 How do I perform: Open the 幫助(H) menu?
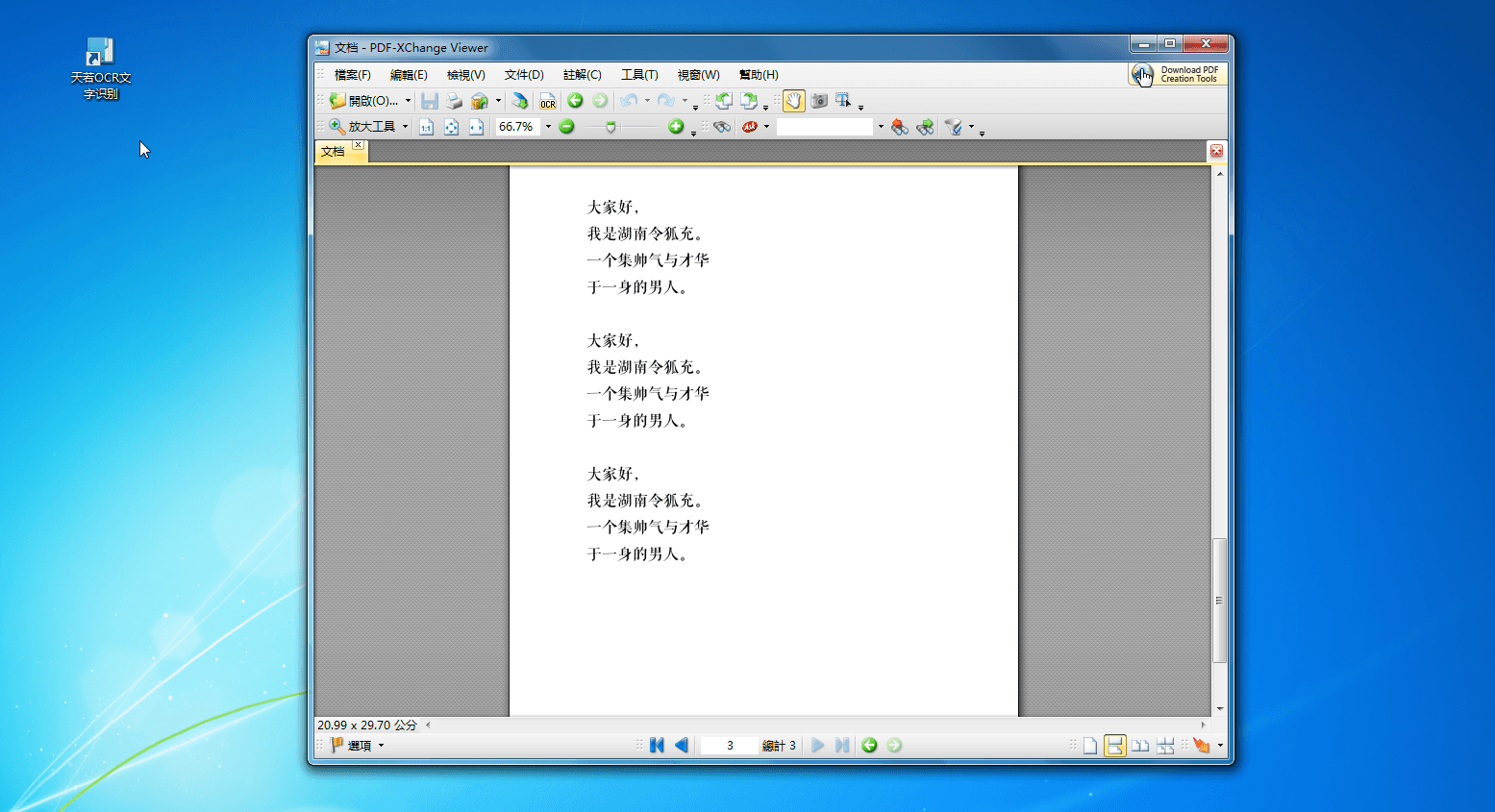[759, 75]
